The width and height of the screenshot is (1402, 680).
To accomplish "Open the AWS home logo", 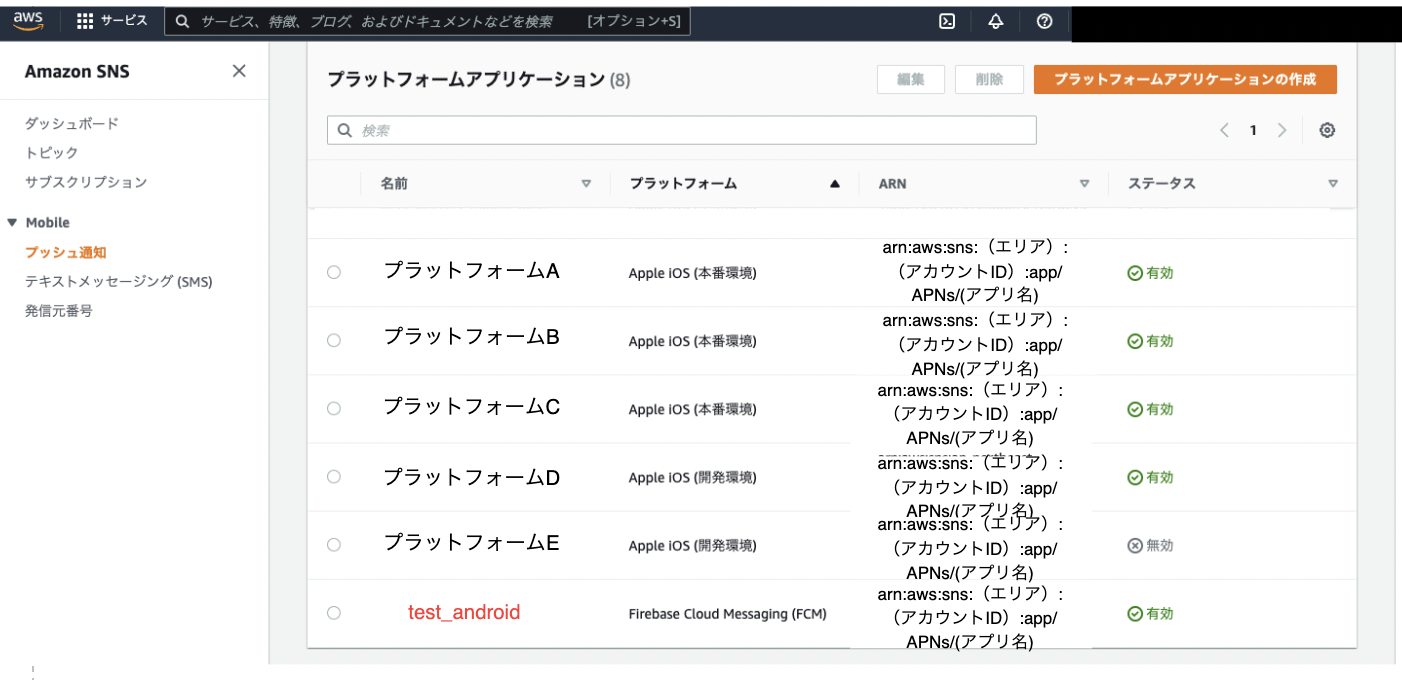I will click(28, 21).
